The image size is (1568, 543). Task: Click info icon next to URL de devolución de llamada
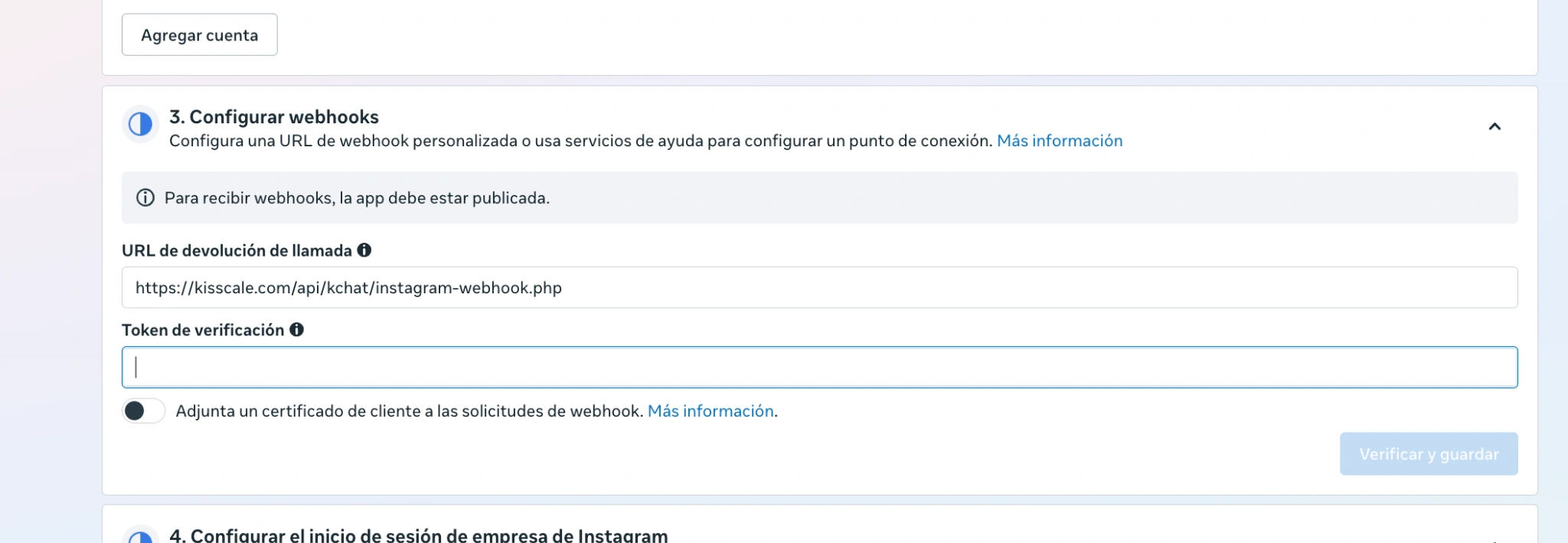click(364, 250)
